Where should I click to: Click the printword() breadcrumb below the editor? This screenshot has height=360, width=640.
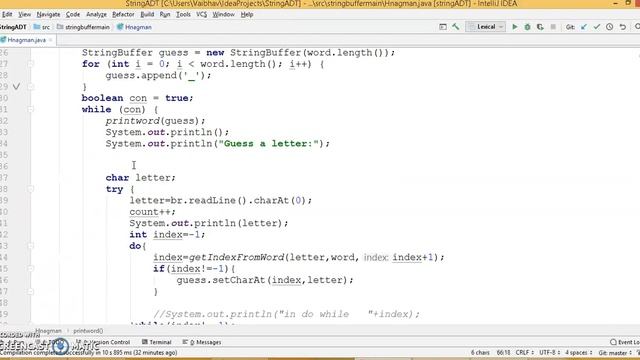pos(88,331)
